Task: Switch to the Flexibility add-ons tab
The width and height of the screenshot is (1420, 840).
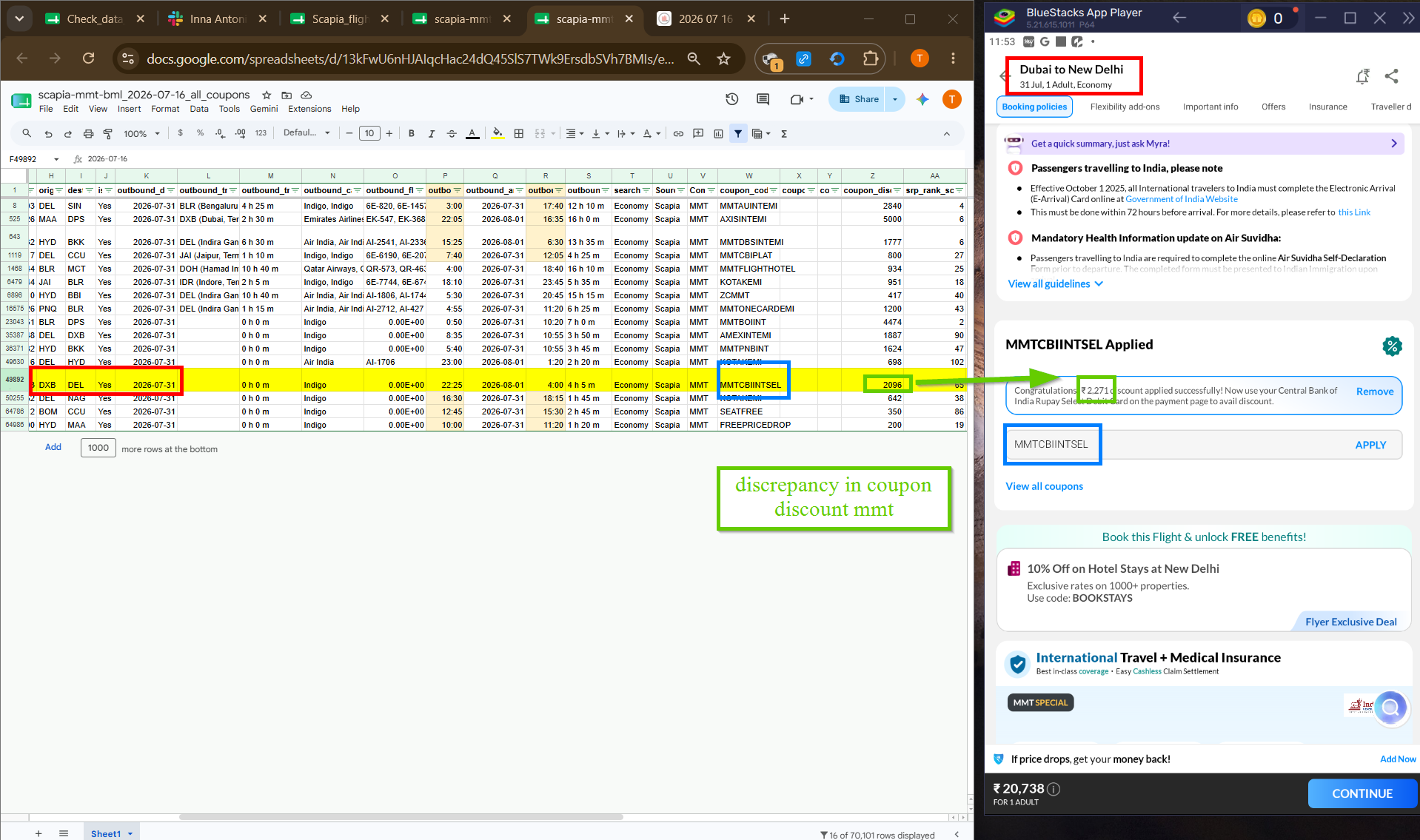Action: click(1125, 107)
